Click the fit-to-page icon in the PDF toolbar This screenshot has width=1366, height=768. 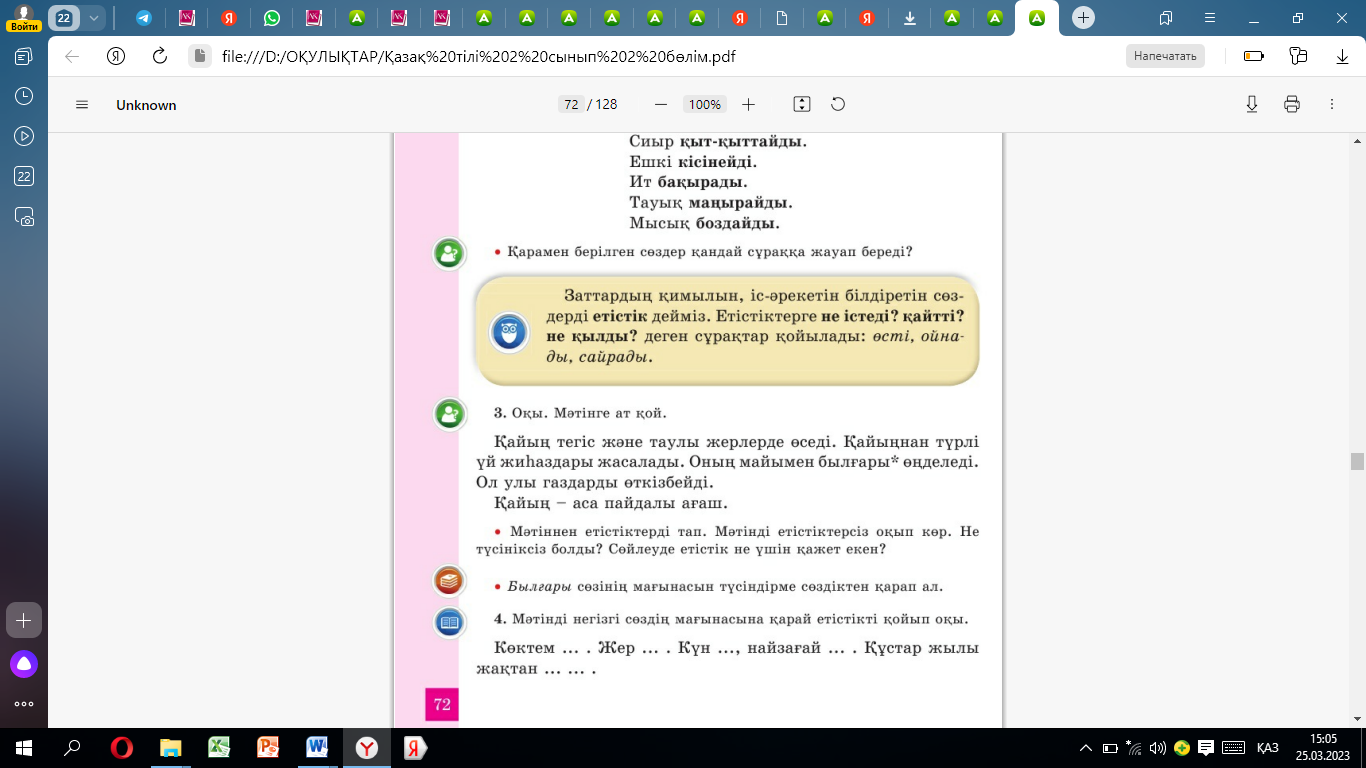point(801,105)
